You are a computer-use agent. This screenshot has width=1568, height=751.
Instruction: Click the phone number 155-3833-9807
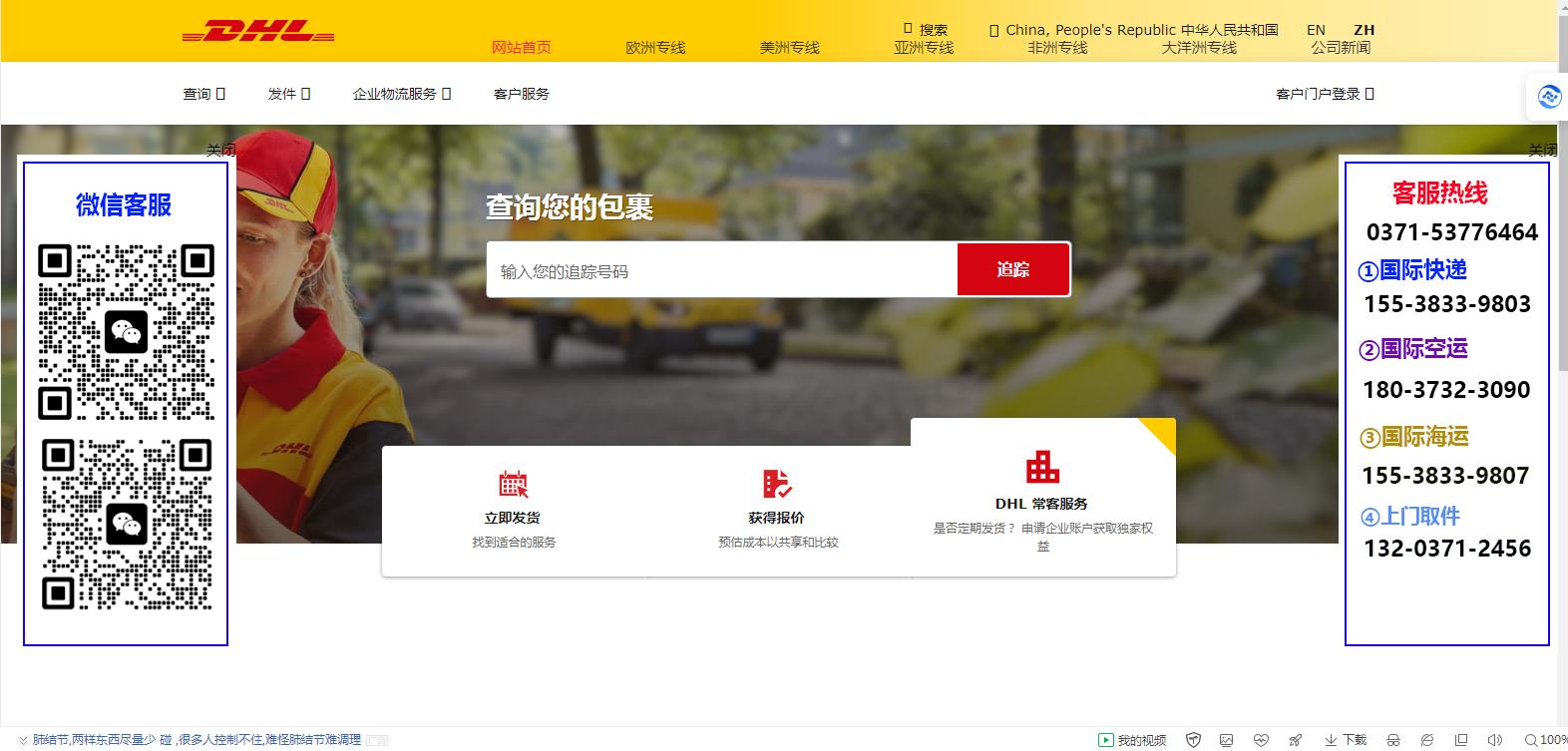click(1445, 476)
